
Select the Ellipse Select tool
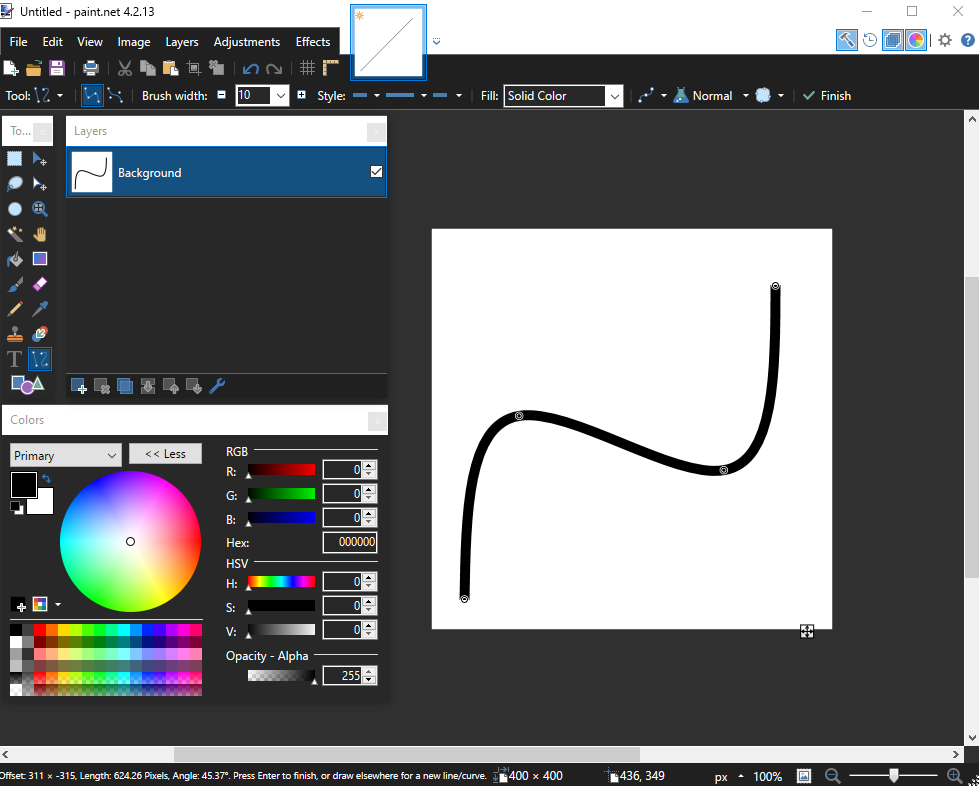pyautogui.click(x=14, y=209)
